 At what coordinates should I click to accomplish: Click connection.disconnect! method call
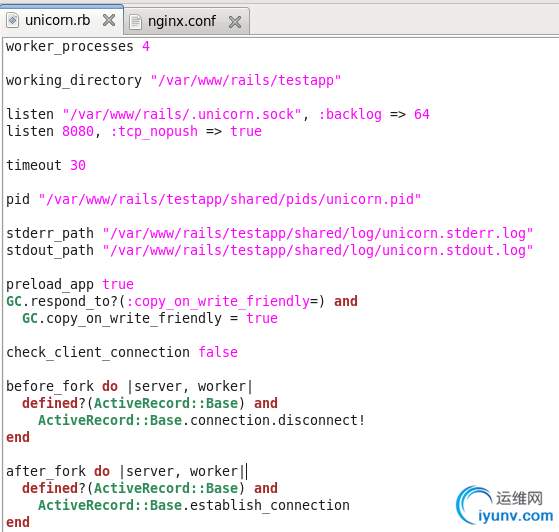pos(277,420)
